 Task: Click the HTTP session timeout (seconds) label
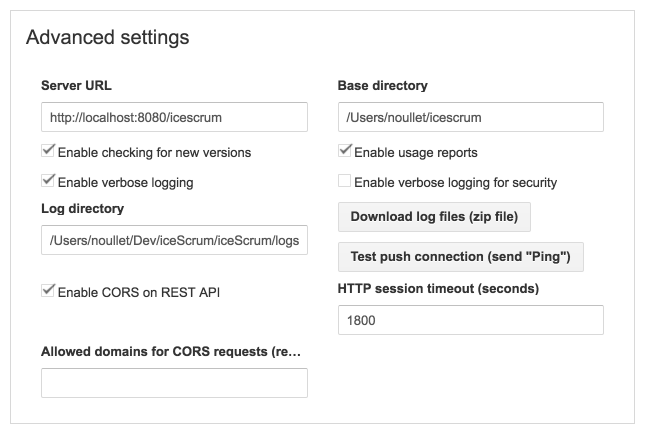point(439,289)
